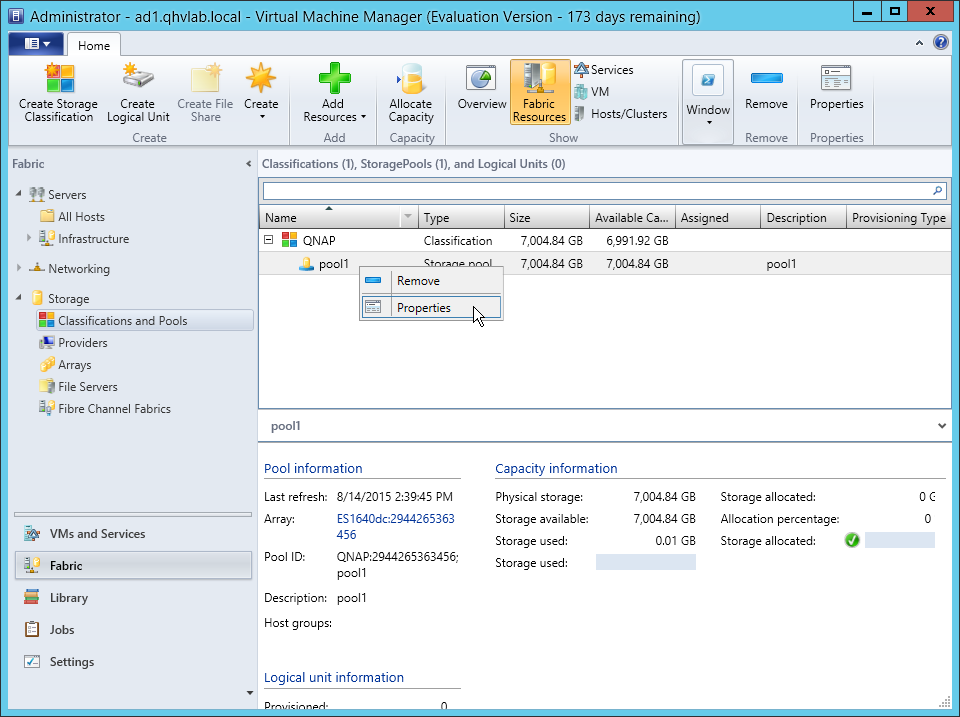Click the Storage allocated progress bar
Screen dimensions: 960x717
[x=899, y=540]
